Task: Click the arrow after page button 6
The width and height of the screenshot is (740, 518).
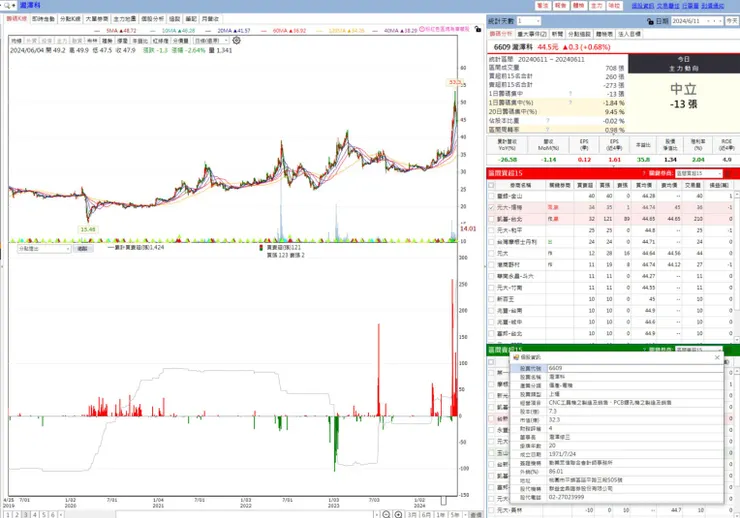Action: click(x=61, y=515)
